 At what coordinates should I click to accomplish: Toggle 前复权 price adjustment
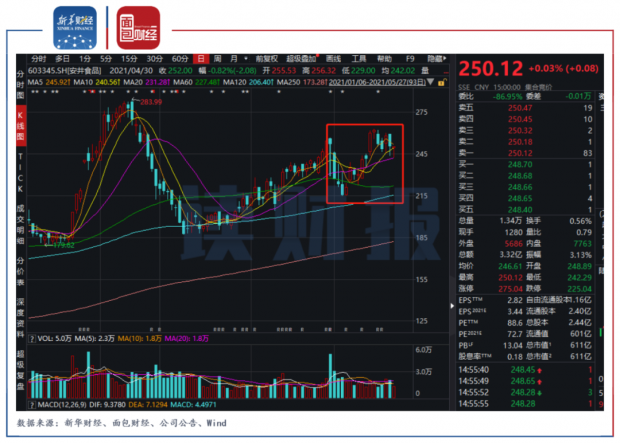[x=267, y=59]
